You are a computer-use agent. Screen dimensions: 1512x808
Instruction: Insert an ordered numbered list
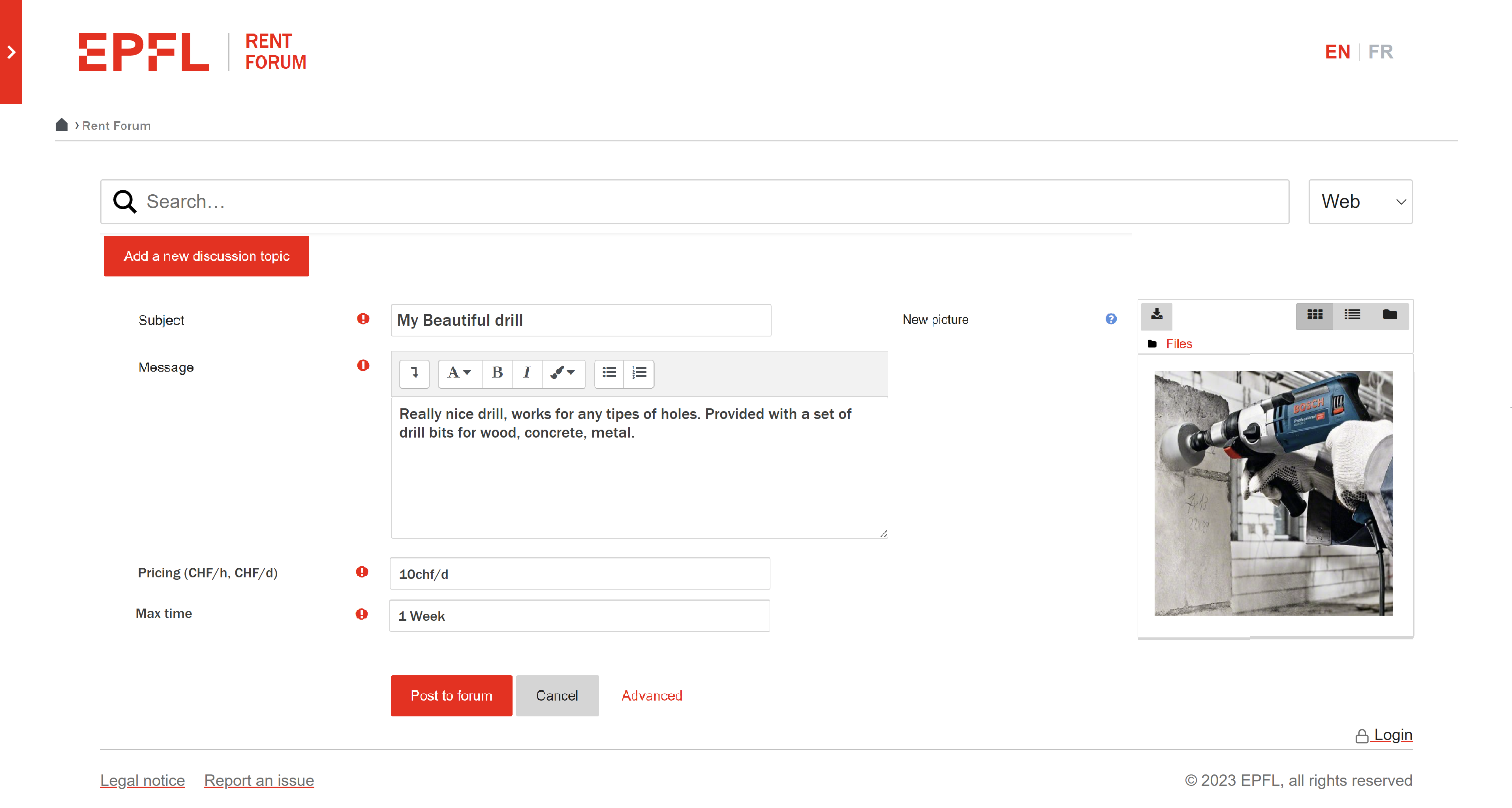639,373
